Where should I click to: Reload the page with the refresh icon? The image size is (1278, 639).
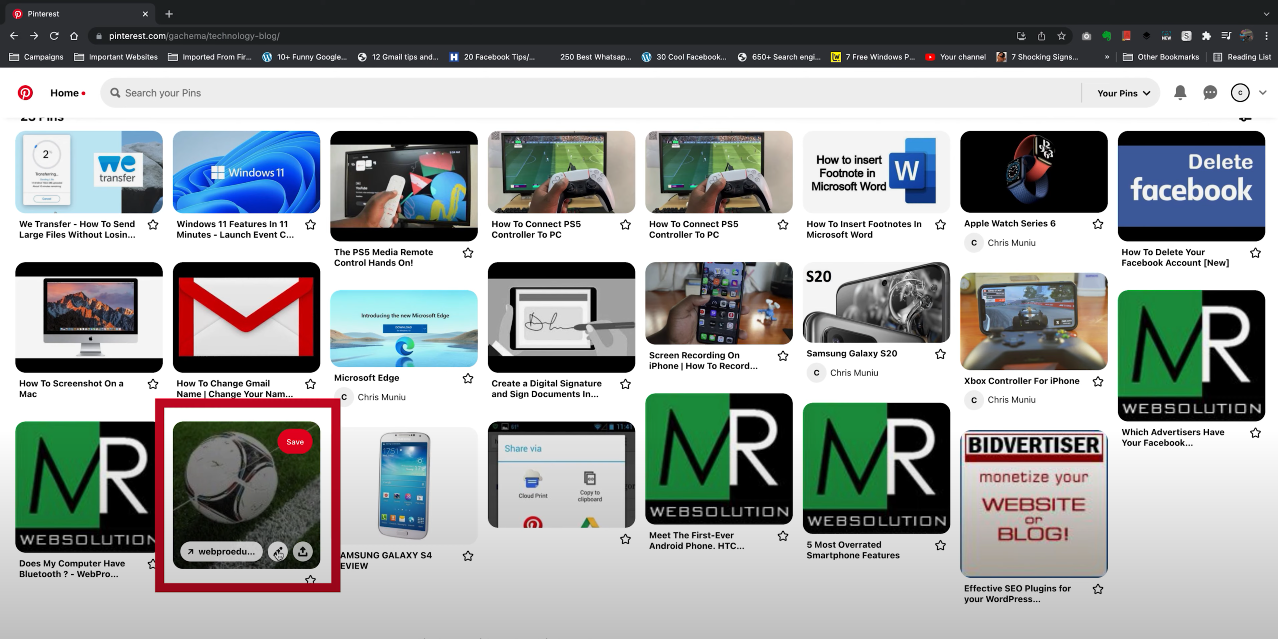pos(54,36)
